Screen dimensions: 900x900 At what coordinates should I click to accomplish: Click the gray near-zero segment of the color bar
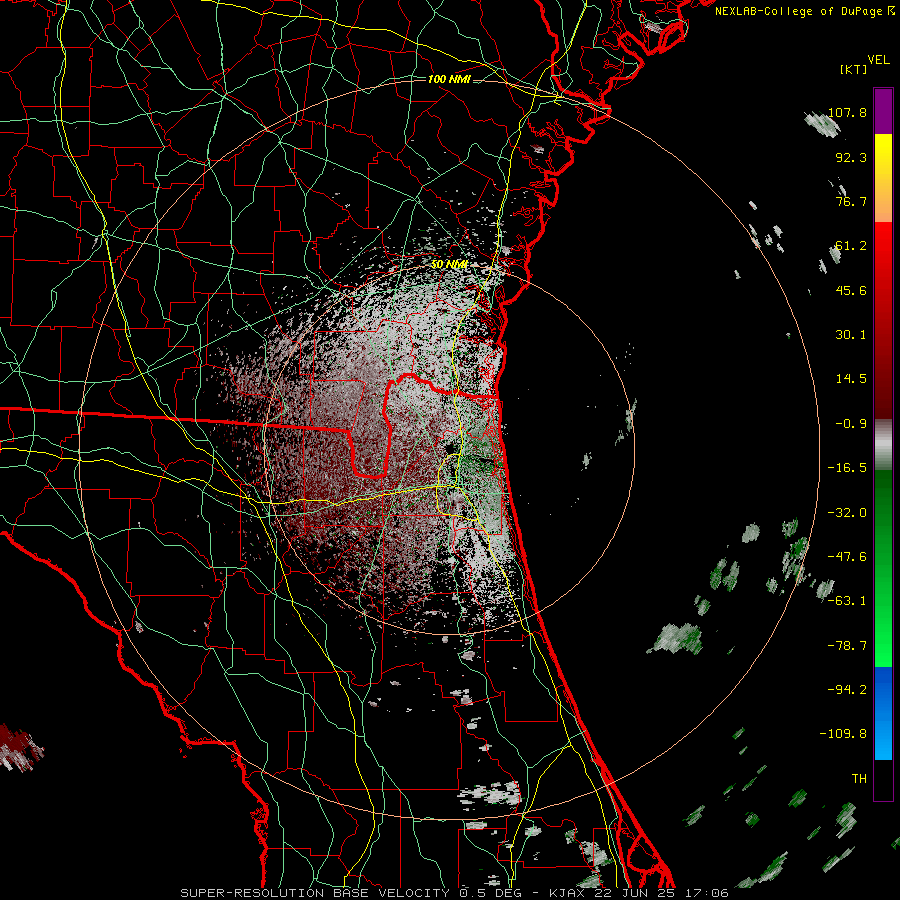[x=883, y=442]
